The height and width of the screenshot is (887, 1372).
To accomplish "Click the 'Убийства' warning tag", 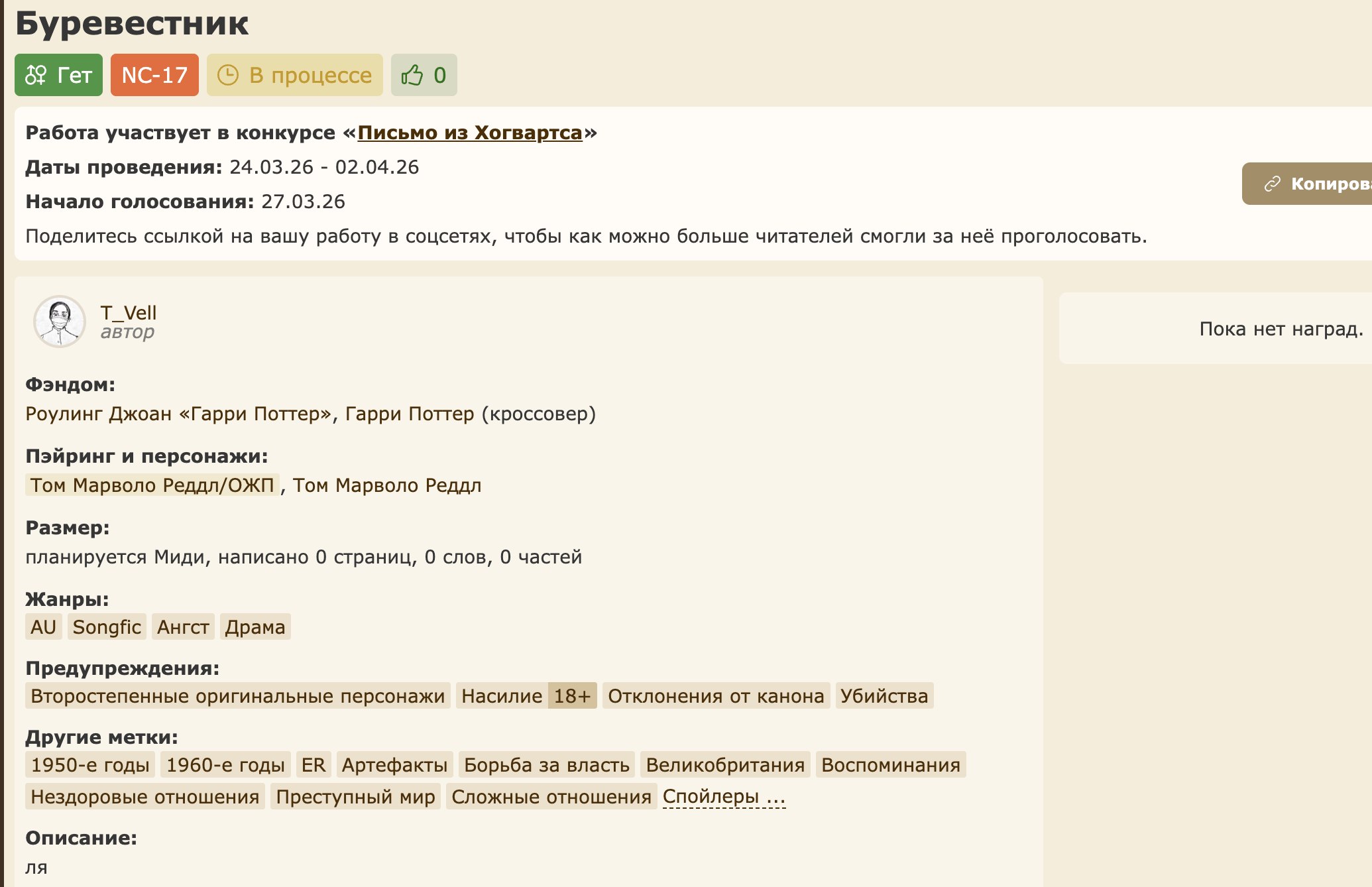I will click(x=884, y=696).
